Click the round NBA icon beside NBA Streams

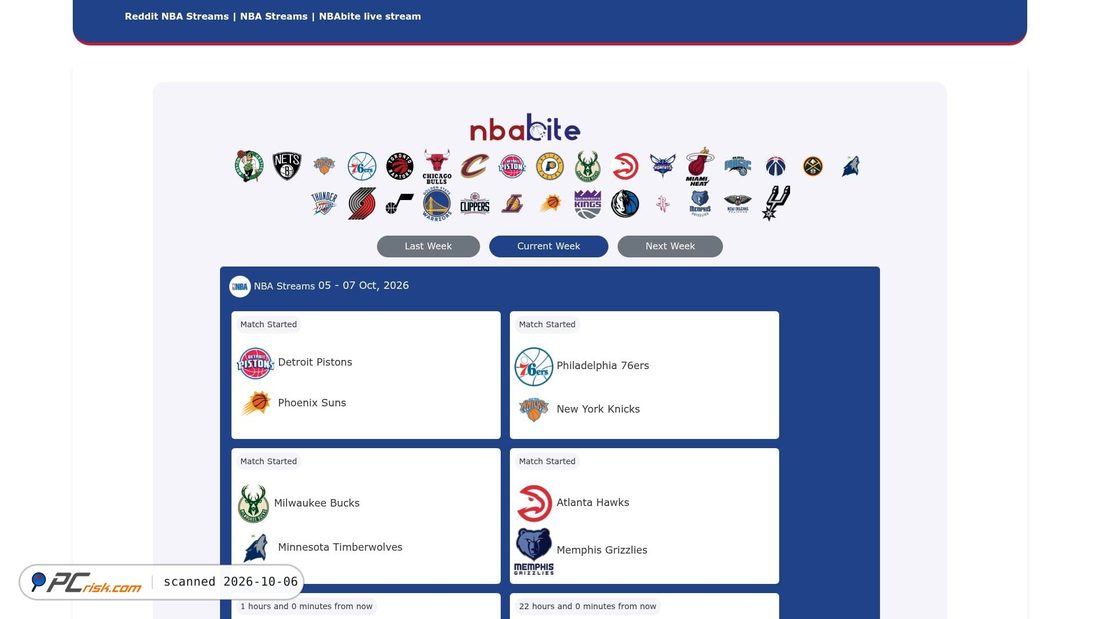(x=240, y=286)
